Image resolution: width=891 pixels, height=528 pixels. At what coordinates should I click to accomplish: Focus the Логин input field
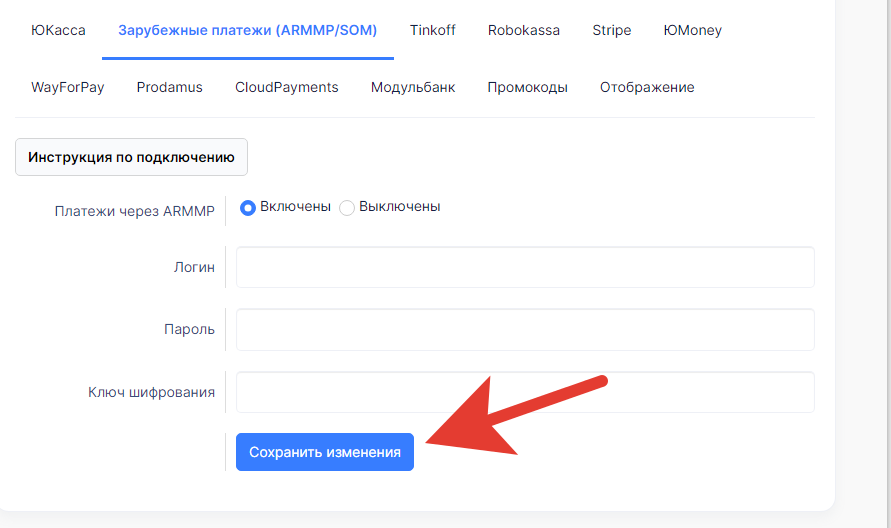tap(525, 267)
